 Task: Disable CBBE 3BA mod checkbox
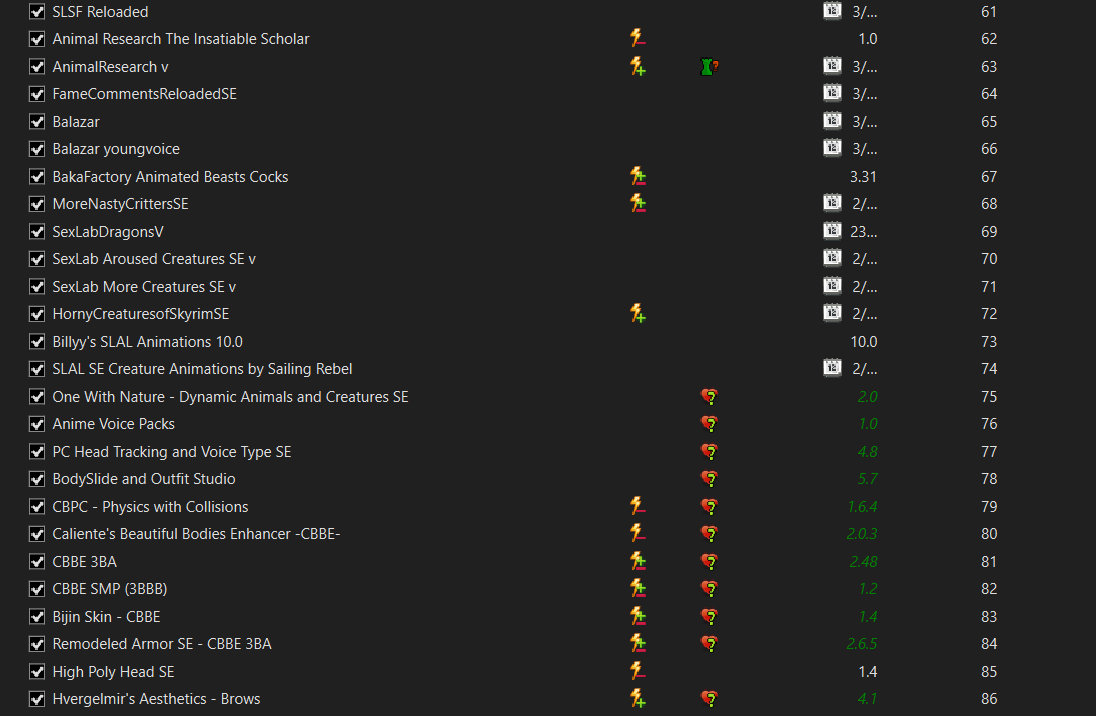(37, 561)
